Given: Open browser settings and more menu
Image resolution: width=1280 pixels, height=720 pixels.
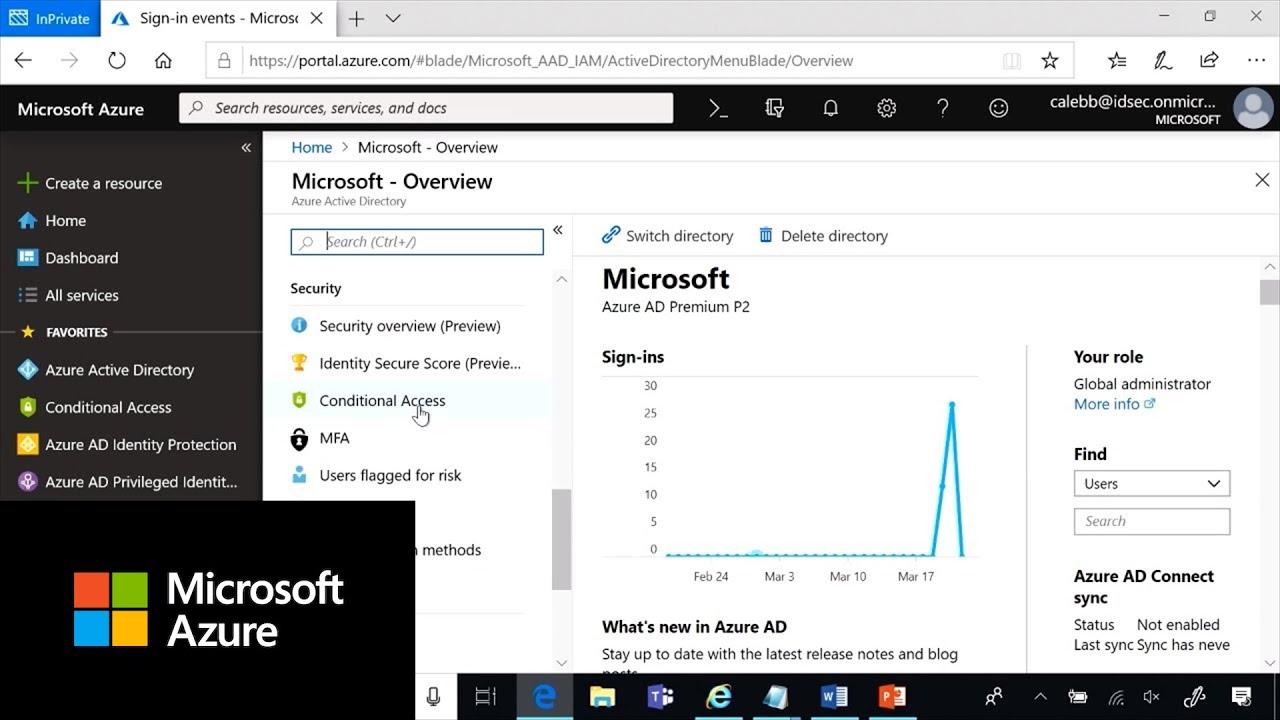Looking at the screenshot, I should (1256, 61).
